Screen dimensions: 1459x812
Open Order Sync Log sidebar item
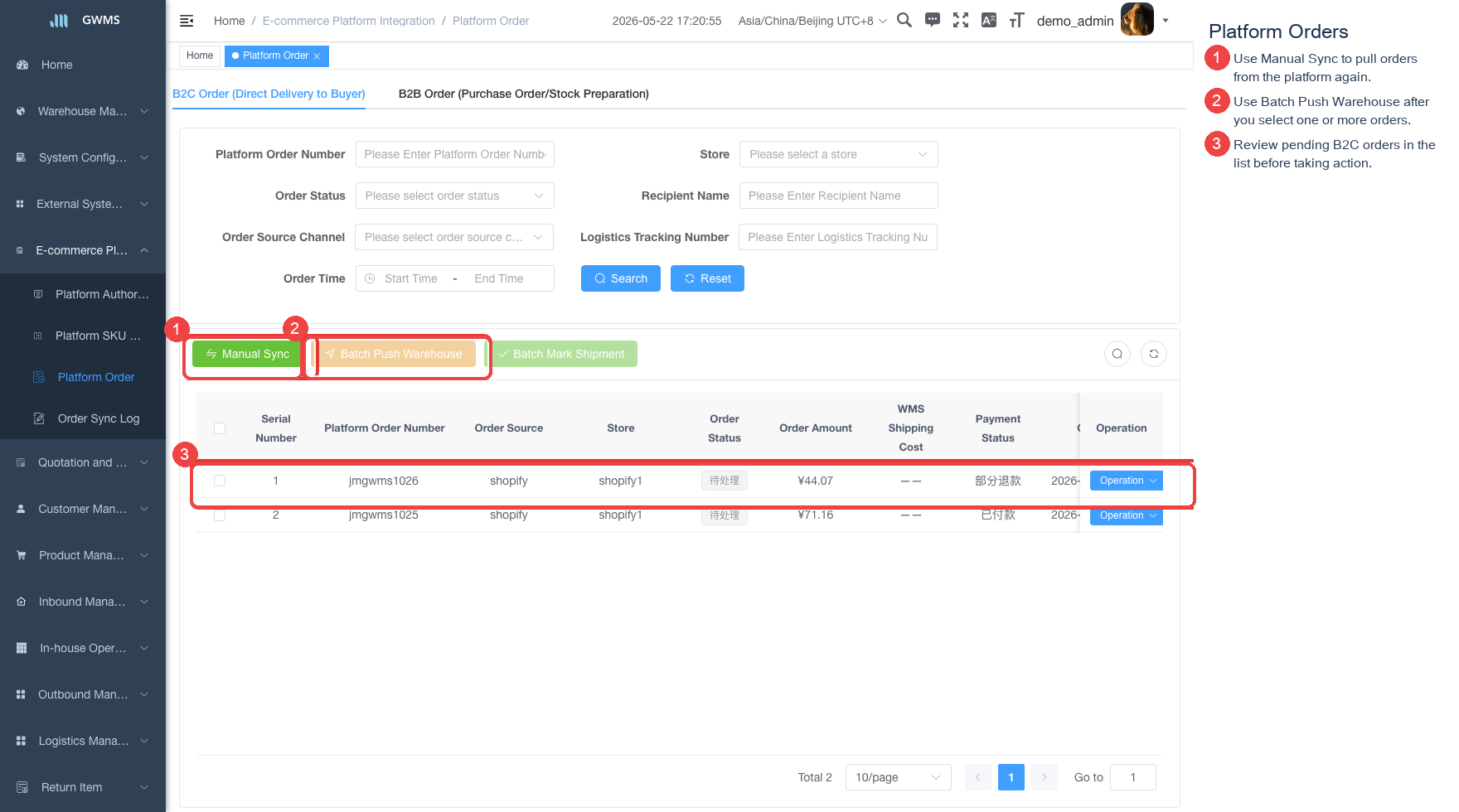click(x=83, y=418)
